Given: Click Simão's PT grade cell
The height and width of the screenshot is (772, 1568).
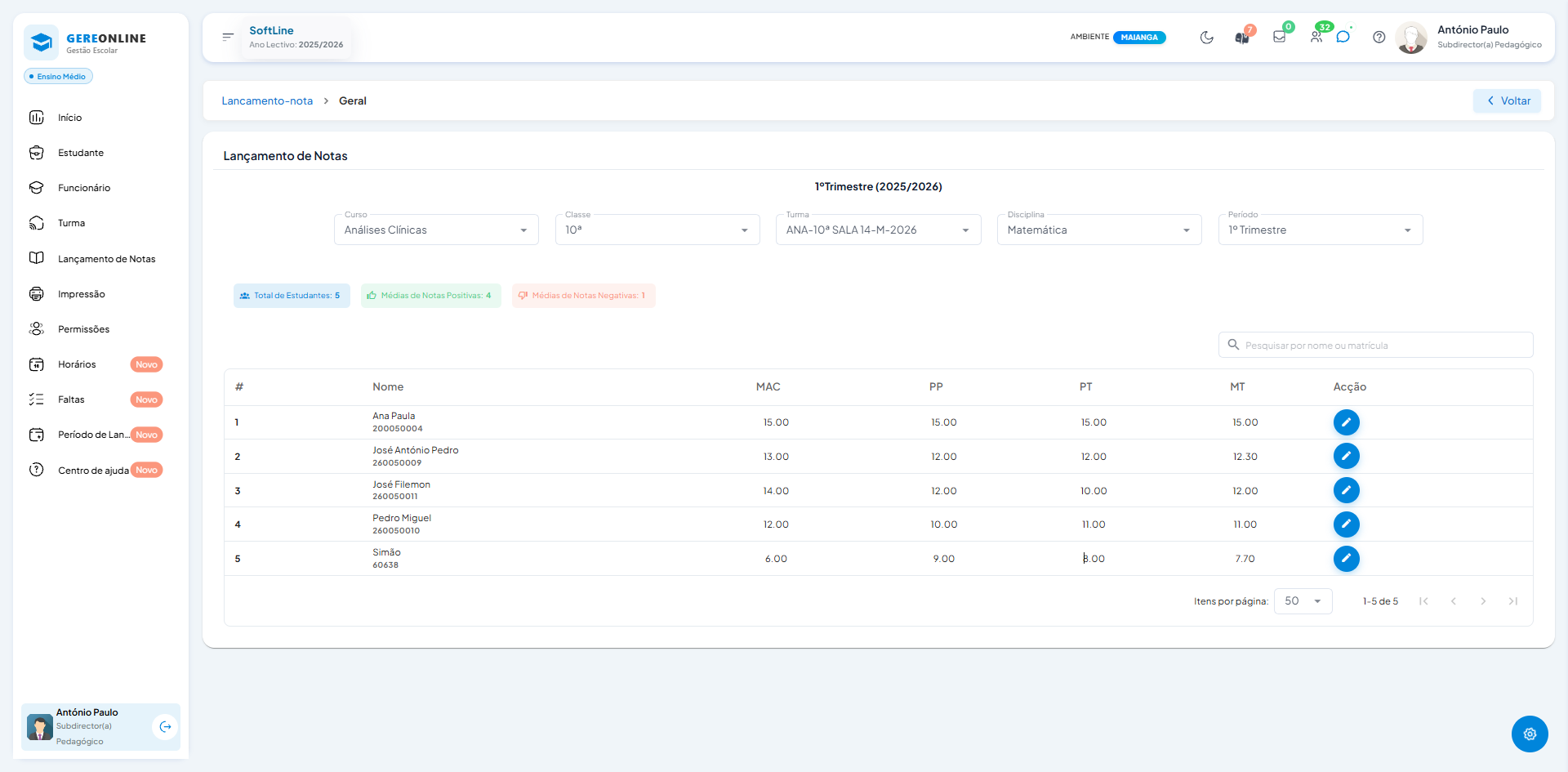Looking at the screenshot, I should [x=1094, y=559].
